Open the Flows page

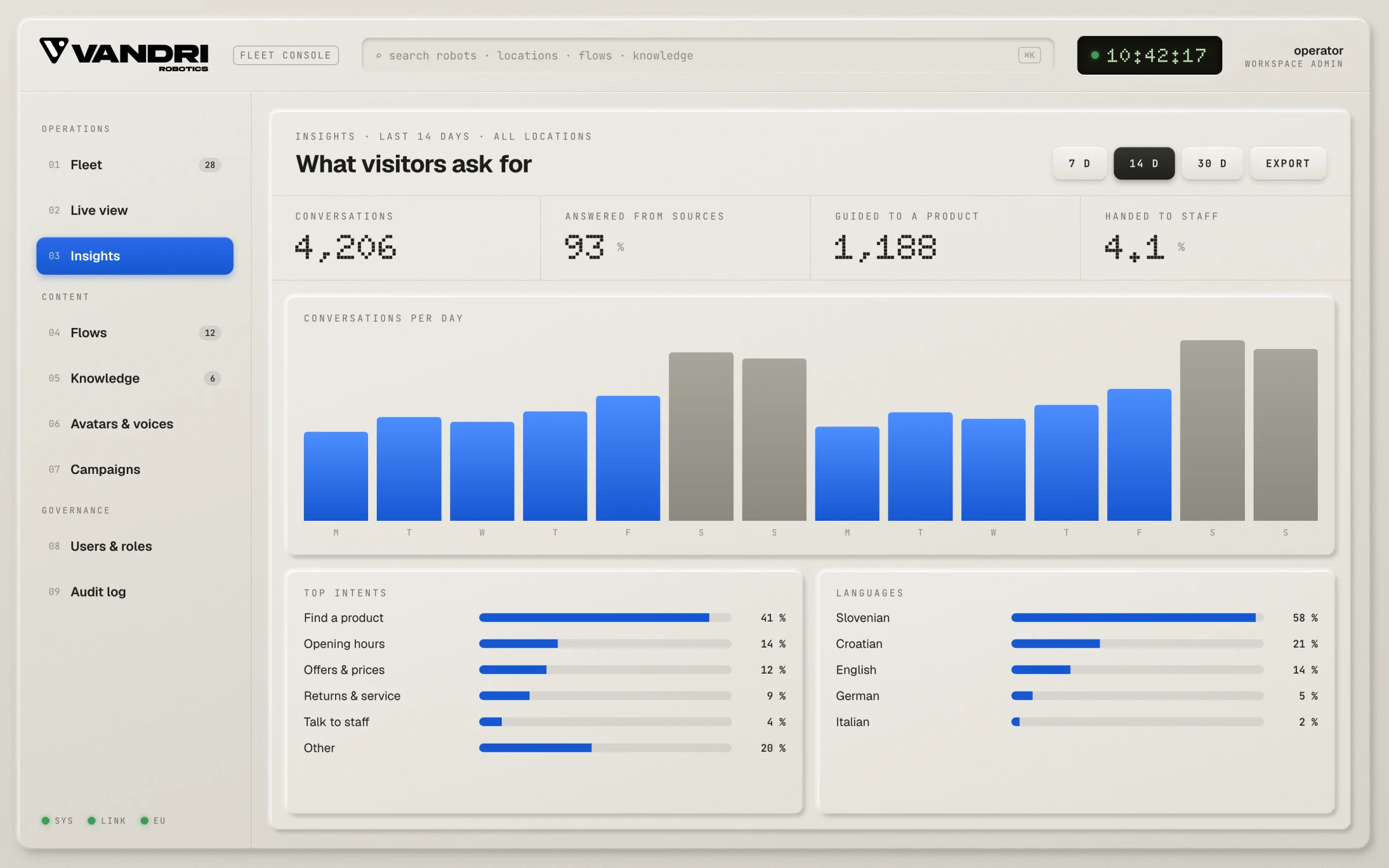pyautogui.click(x=135, y=333)
